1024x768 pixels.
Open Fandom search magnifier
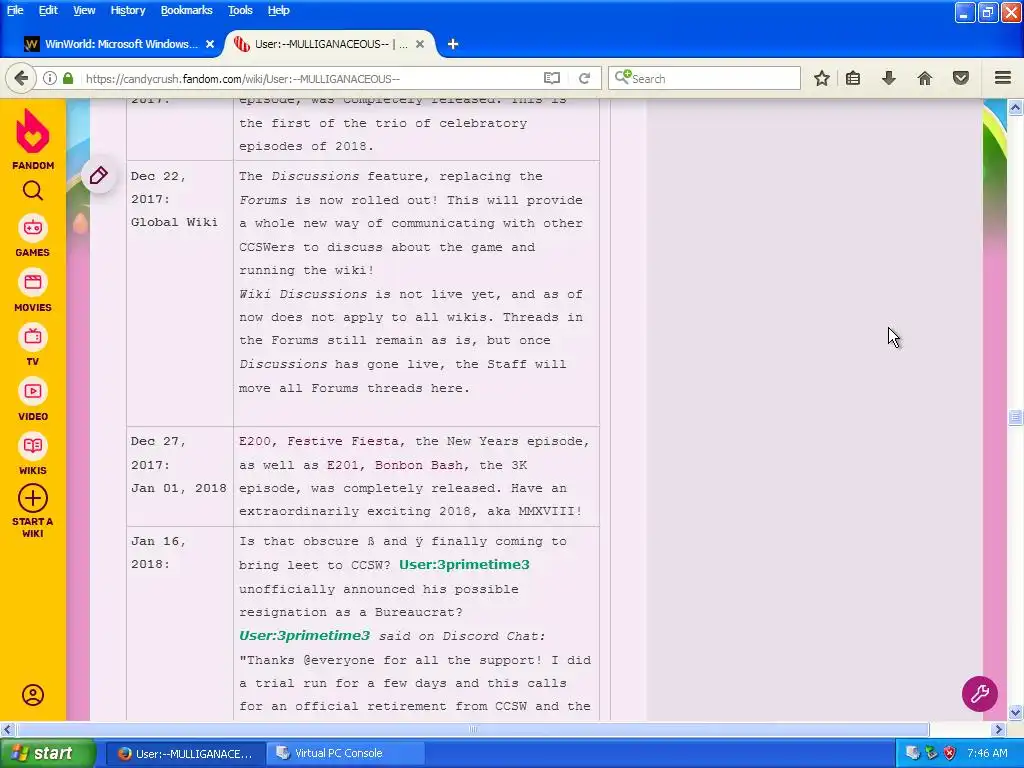click(33, 191)
